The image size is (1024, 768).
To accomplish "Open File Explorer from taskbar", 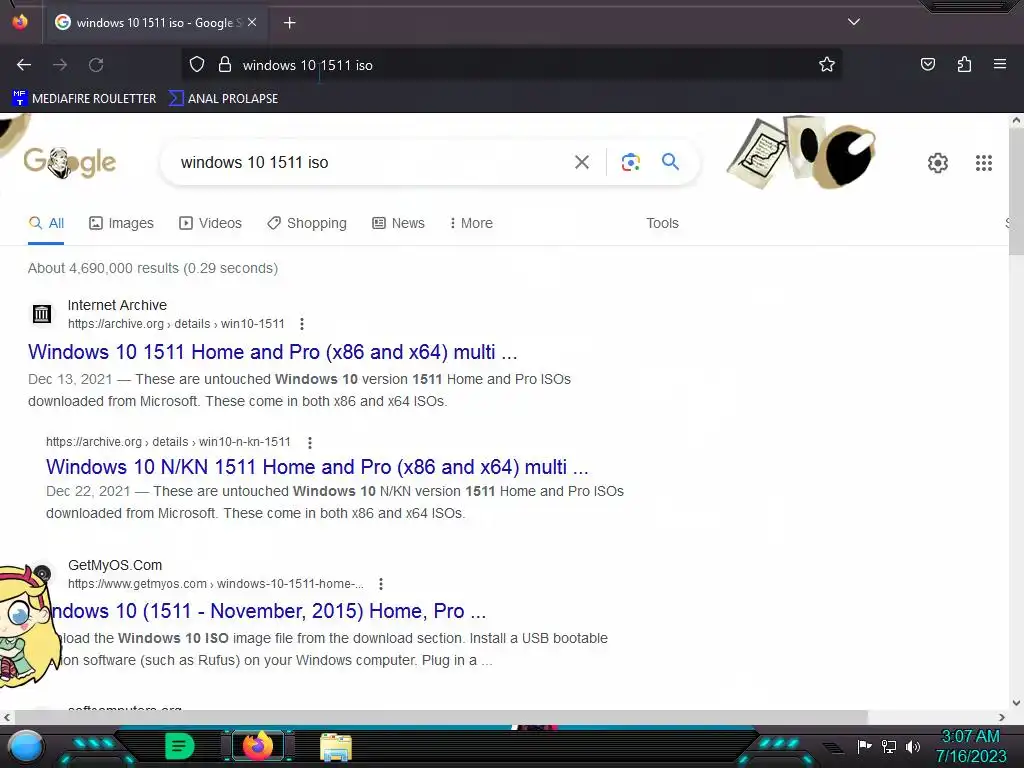I will coord(336,747).
